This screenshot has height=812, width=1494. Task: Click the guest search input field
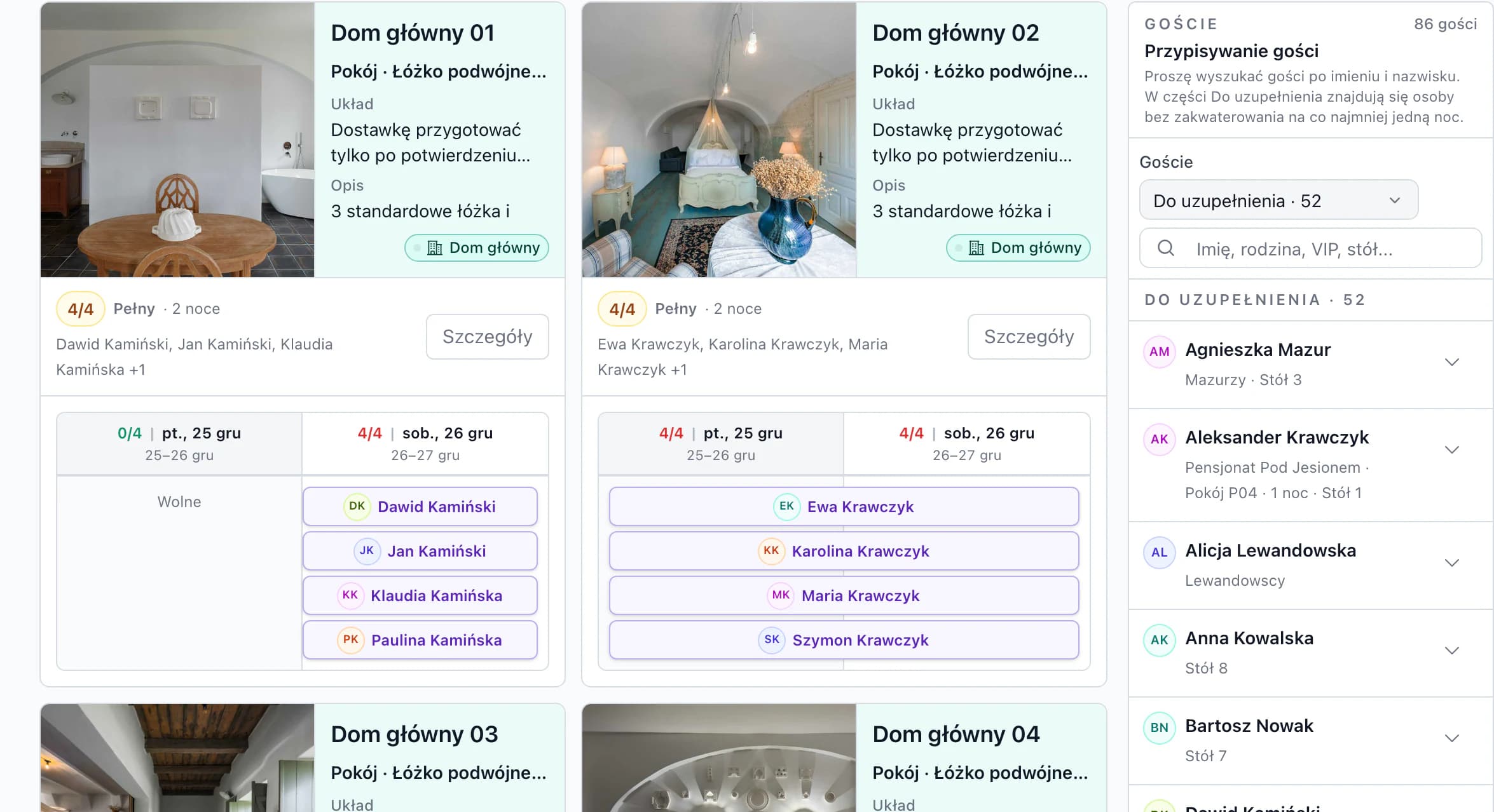click(x=1310, y=248)
